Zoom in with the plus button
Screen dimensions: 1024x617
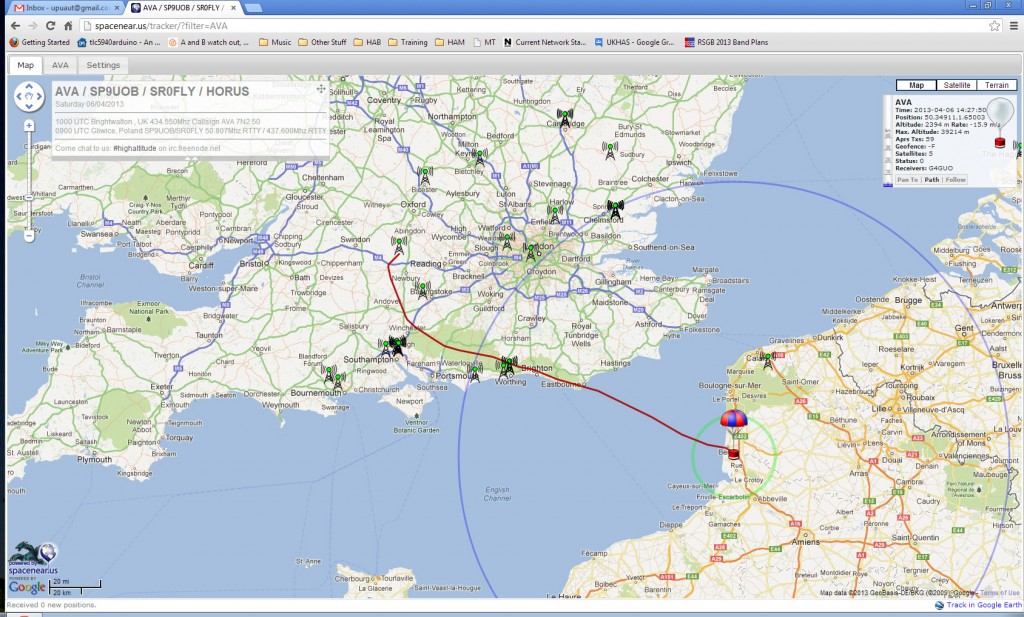tap(29, 125)
